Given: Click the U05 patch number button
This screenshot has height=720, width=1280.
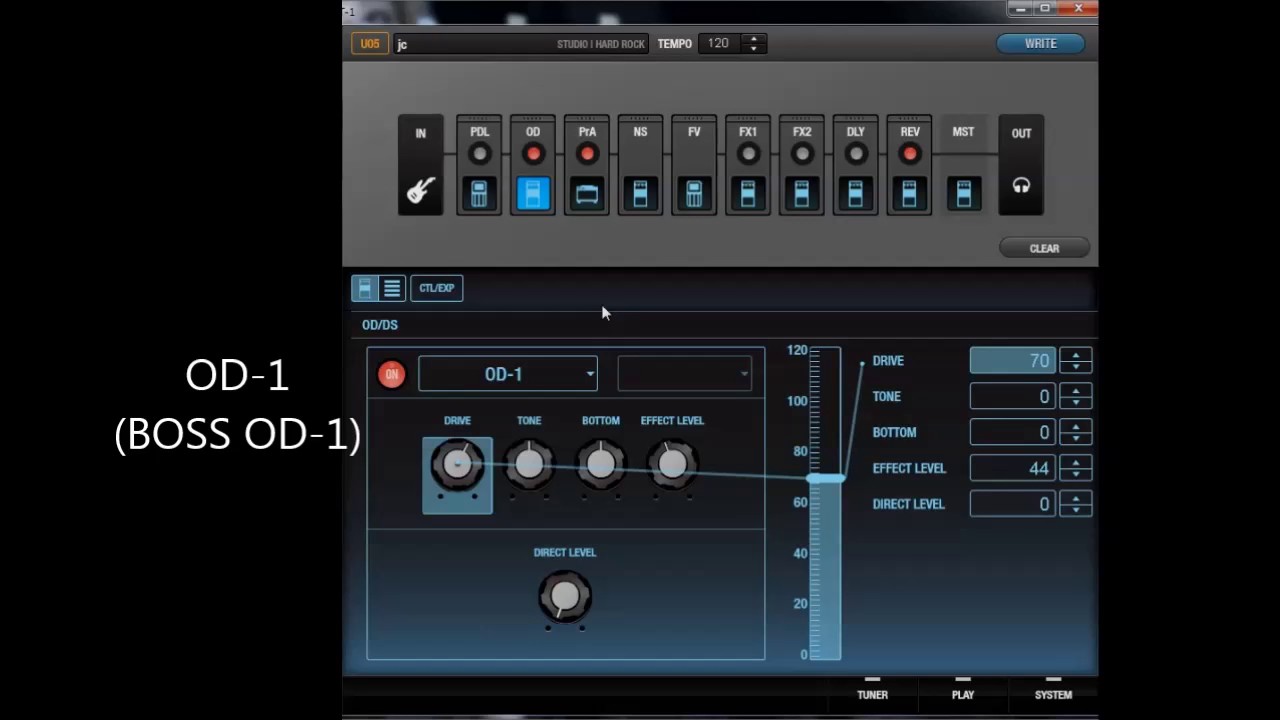Looking at the screenshot, I should 370,44.
